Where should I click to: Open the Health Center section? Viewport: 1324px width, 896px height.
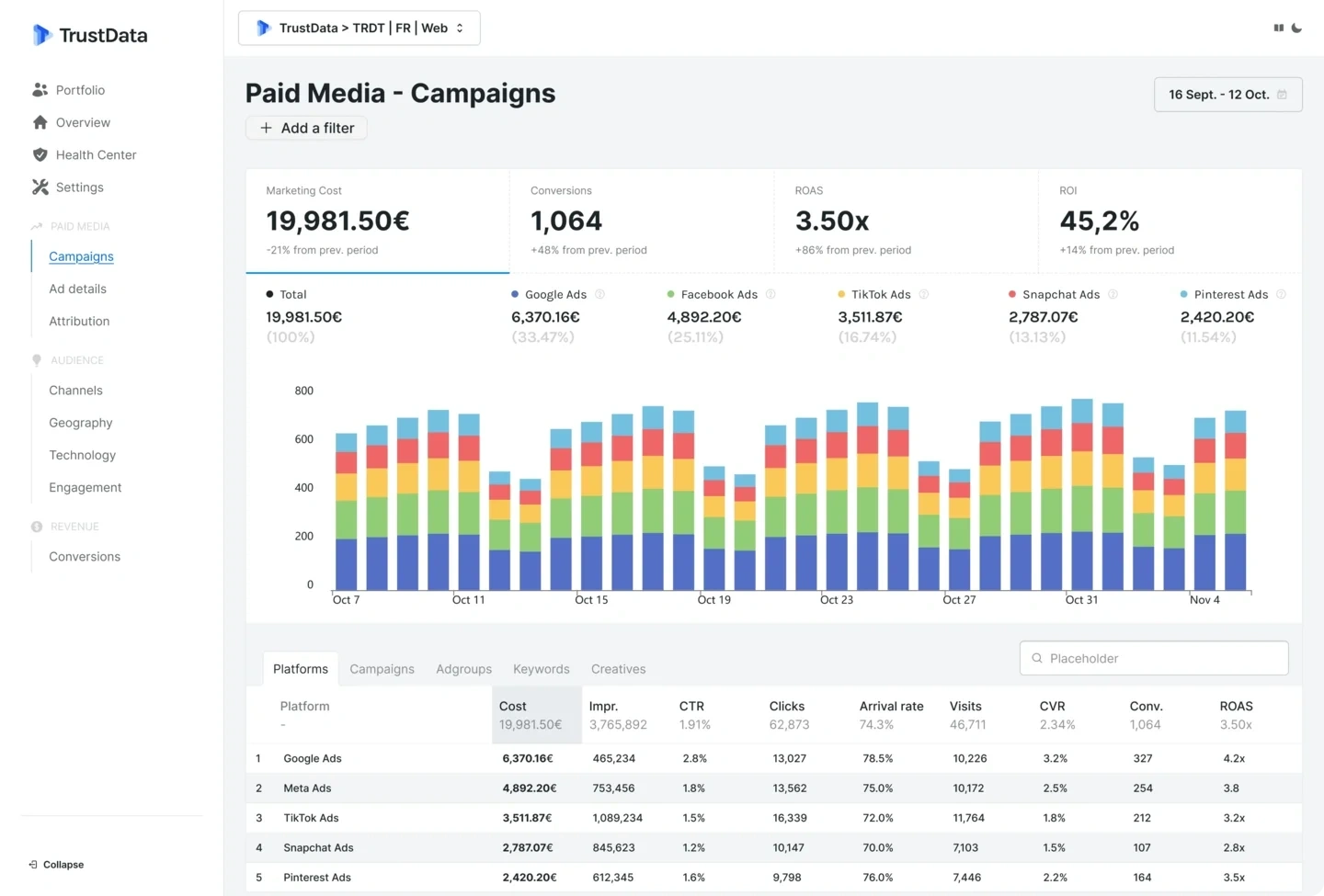pos(40,154)
